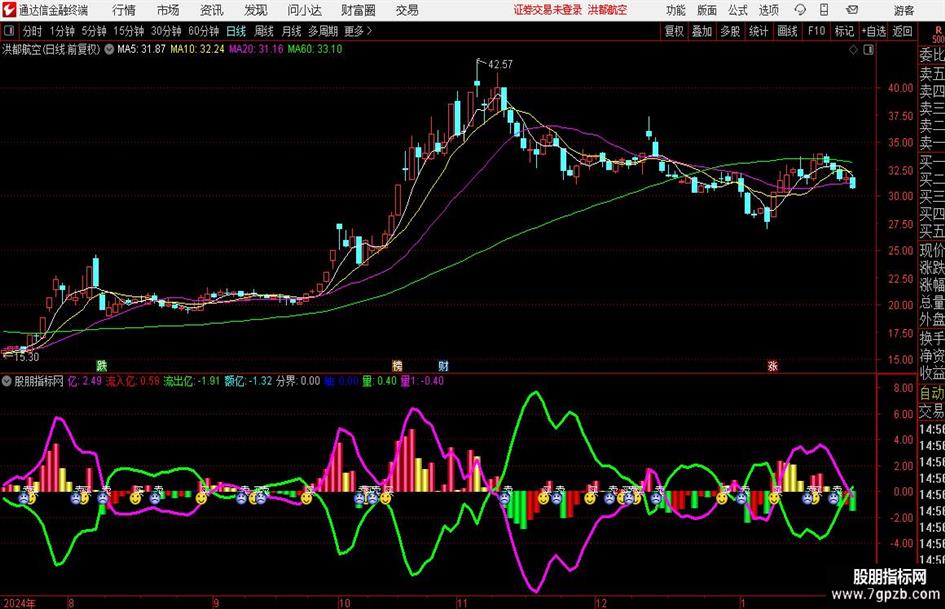Screen dimensions: 945x609
Task: Toggle the left panel layout icon
Action: pos(9,31)
